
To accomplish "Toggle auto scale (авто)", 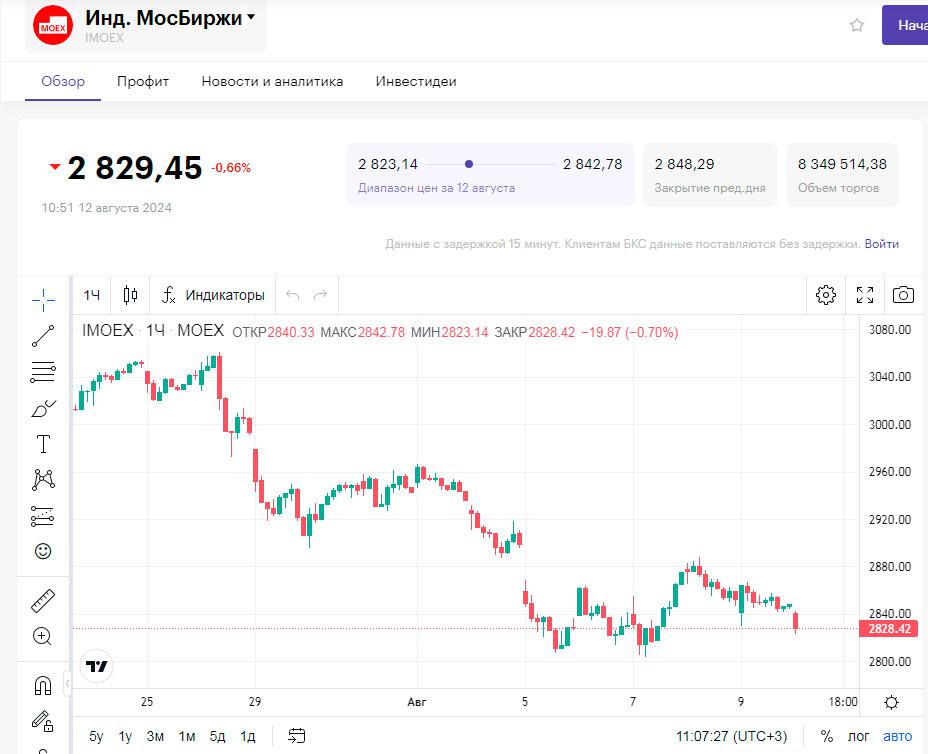I will 897,737.
